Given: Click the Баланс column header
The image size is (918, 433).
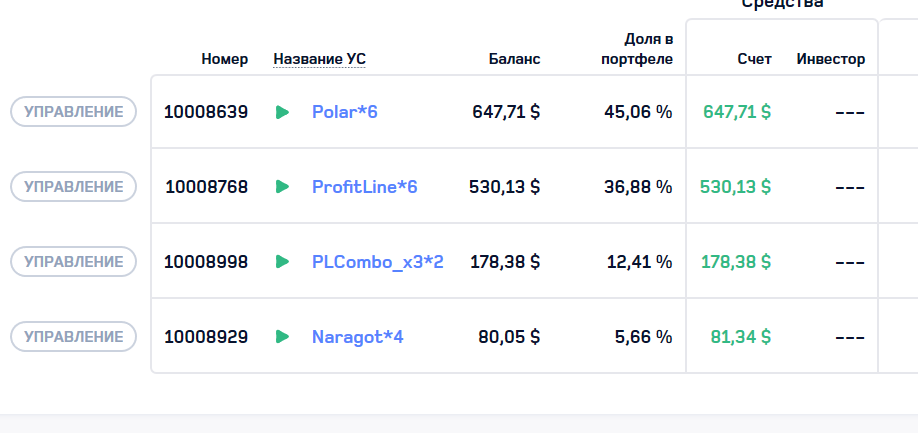Looking at the screenshot, I should [x=514, y=59].
